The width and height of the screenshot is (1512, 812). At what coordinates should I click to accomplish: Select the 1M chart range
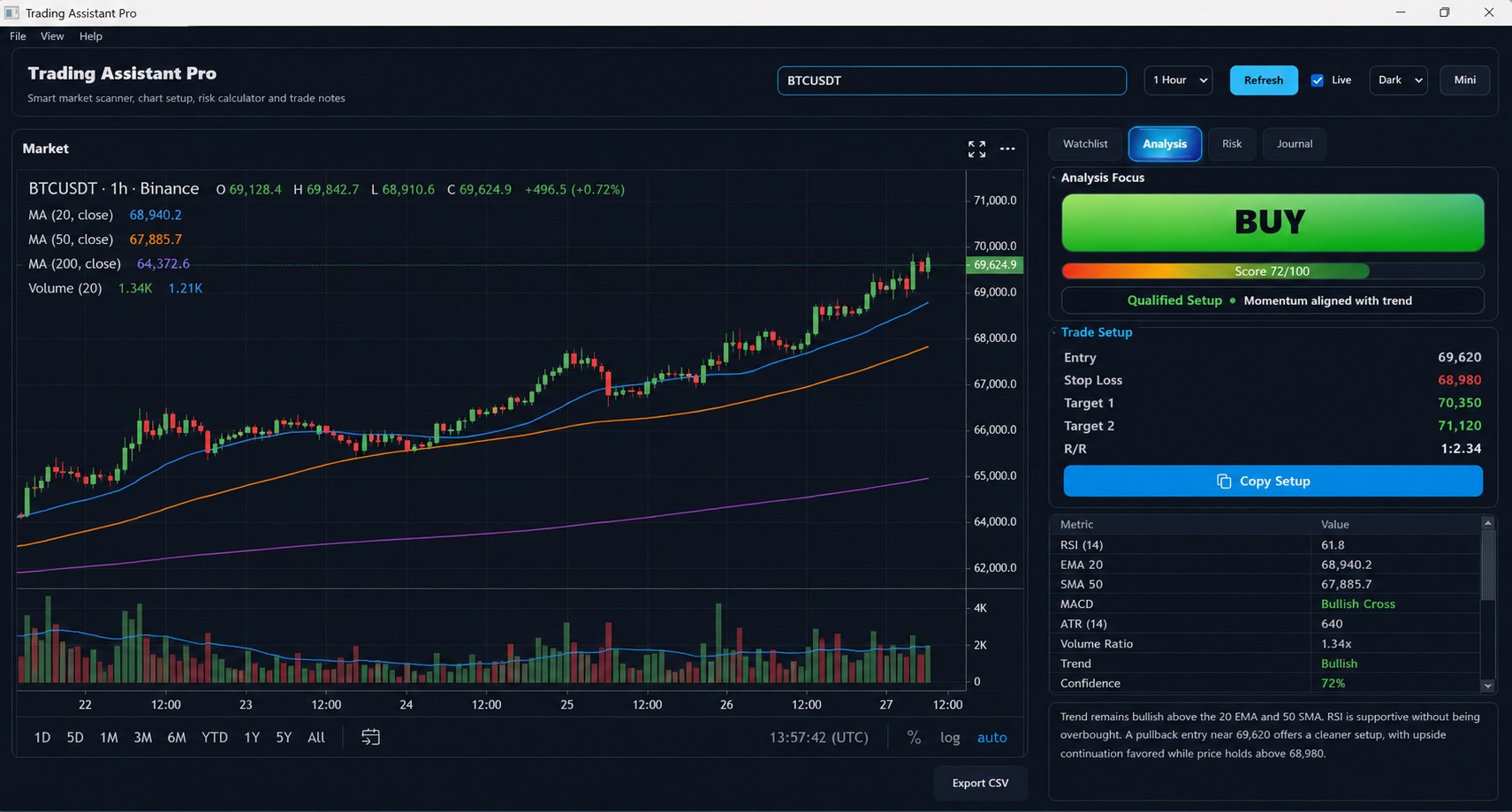109,737
